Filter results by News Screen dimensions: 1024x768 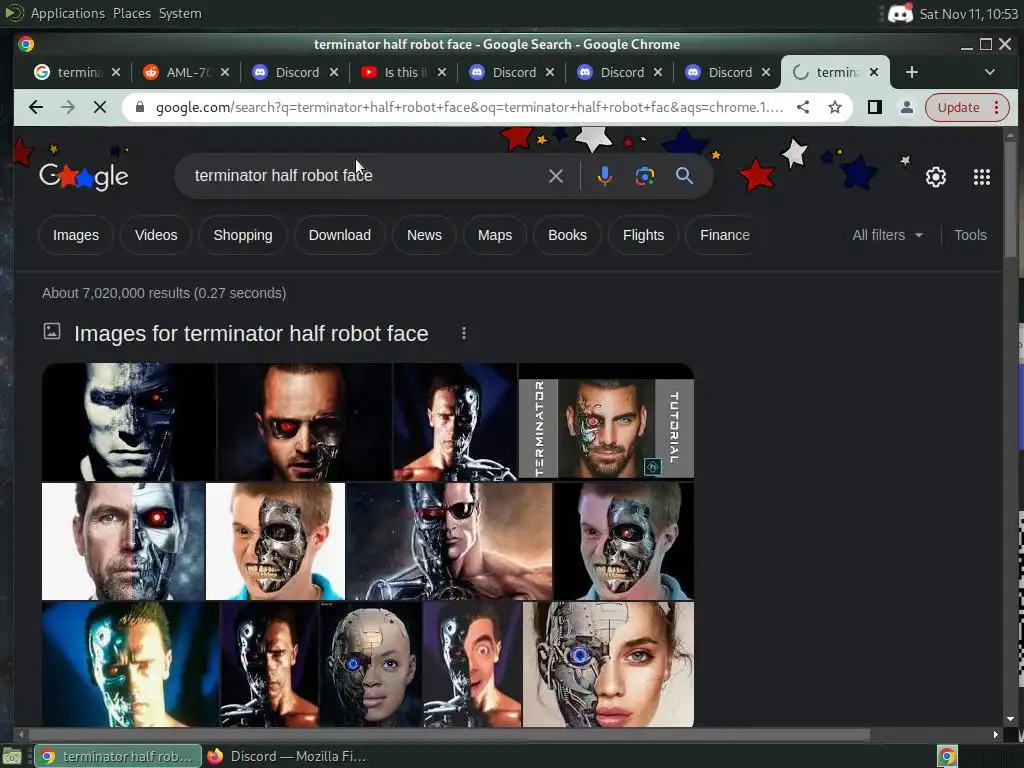coord(424,235)
